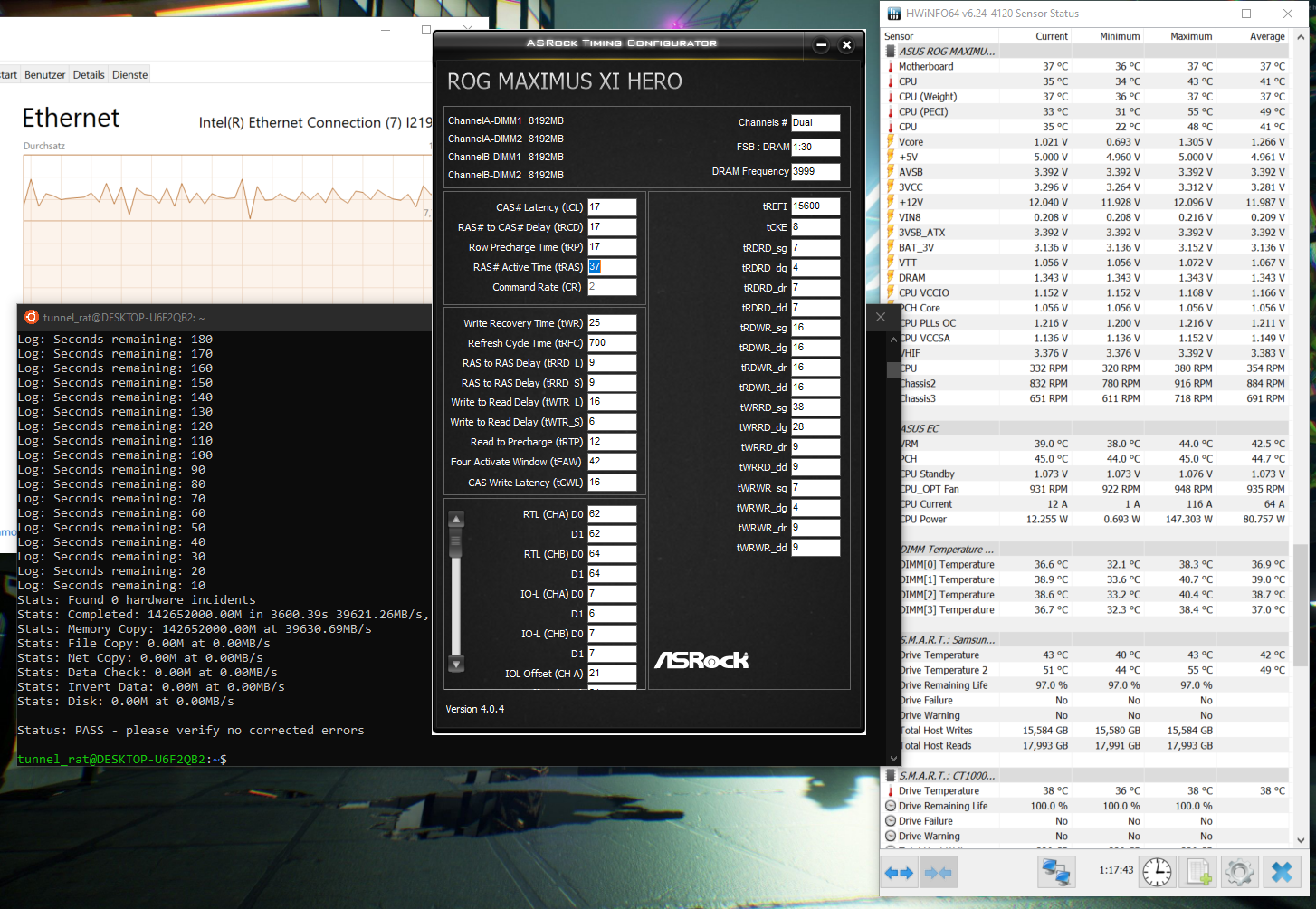Click HWiNFO scrollbar down arrow

click(x=1301, y=840)
